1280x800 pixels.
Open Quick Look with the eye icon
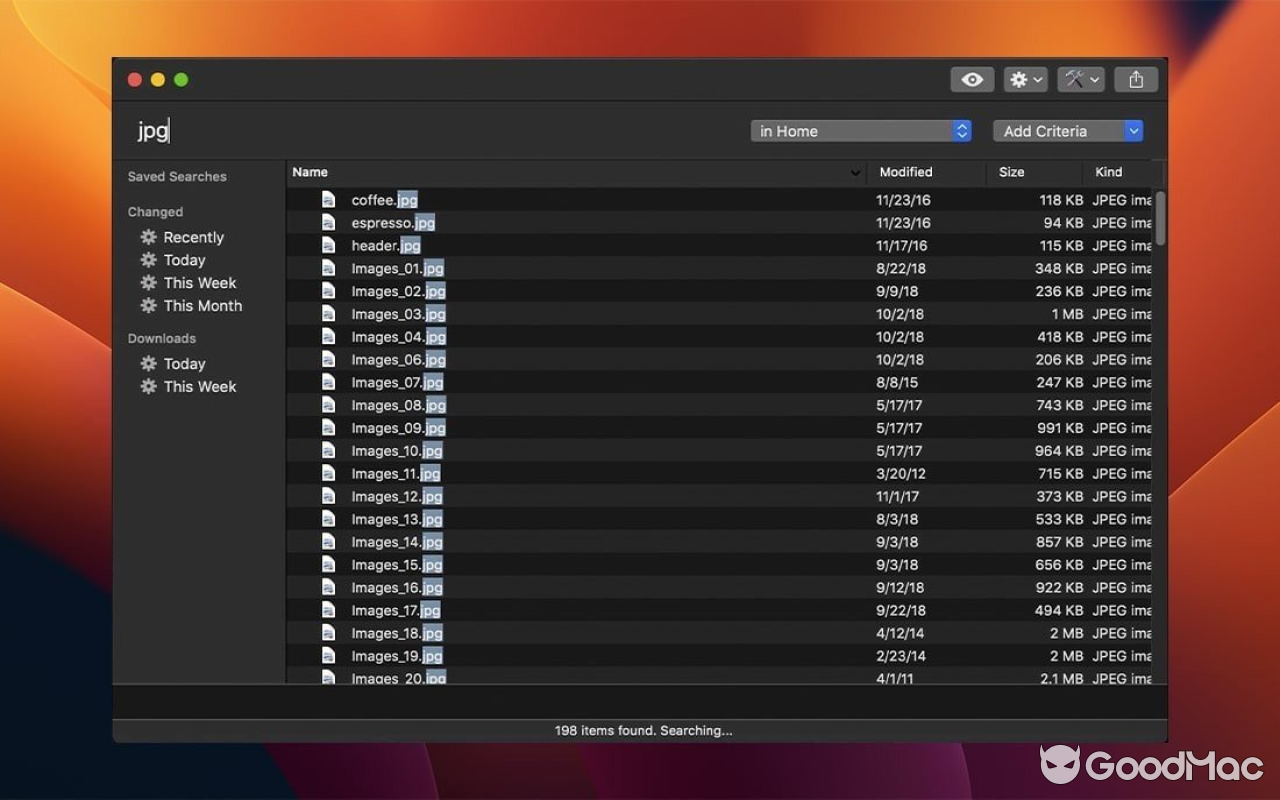point(971,79)
